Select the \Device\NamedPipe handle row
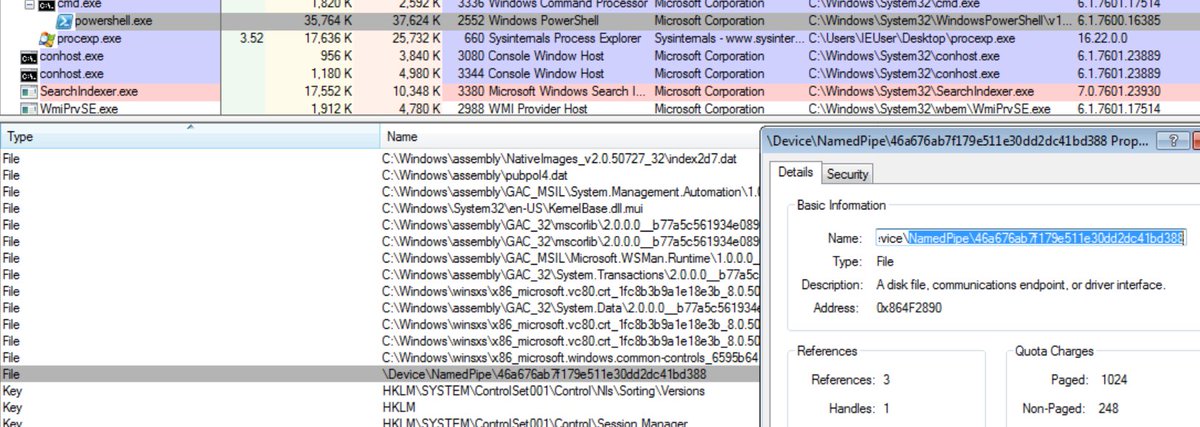This screenshot has height=427, width=1200. pos(380,374)
